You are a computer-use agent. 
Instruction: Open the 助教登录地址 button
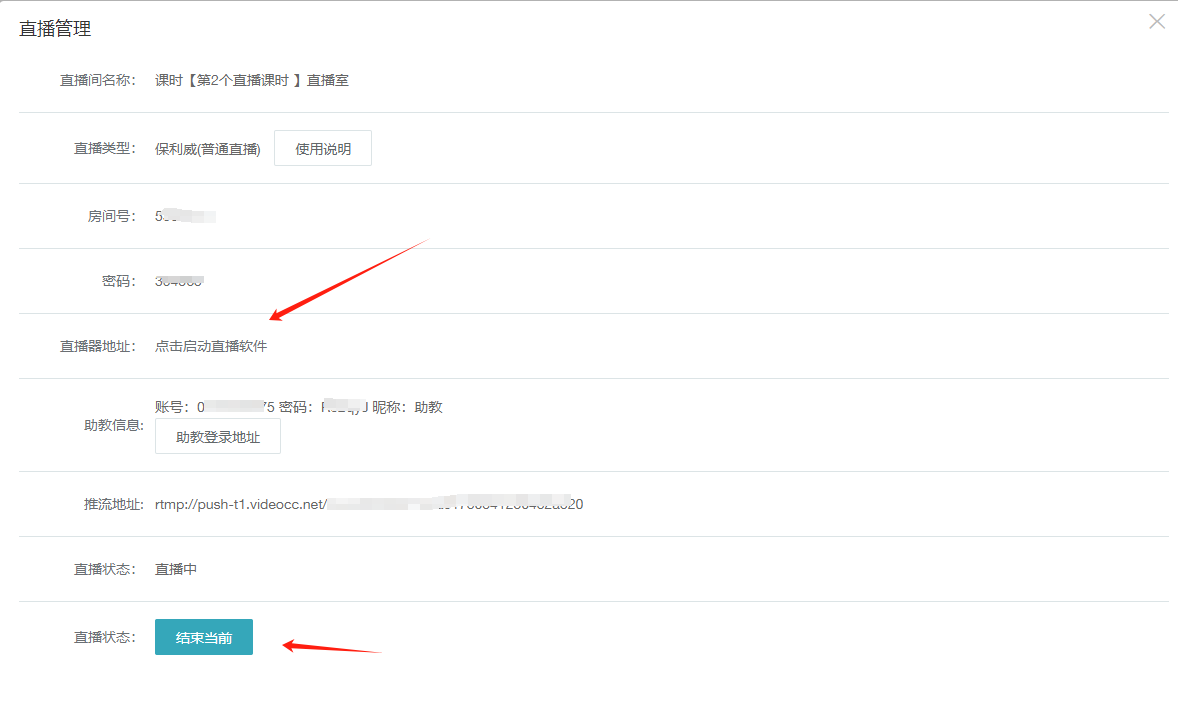point(218,437)
